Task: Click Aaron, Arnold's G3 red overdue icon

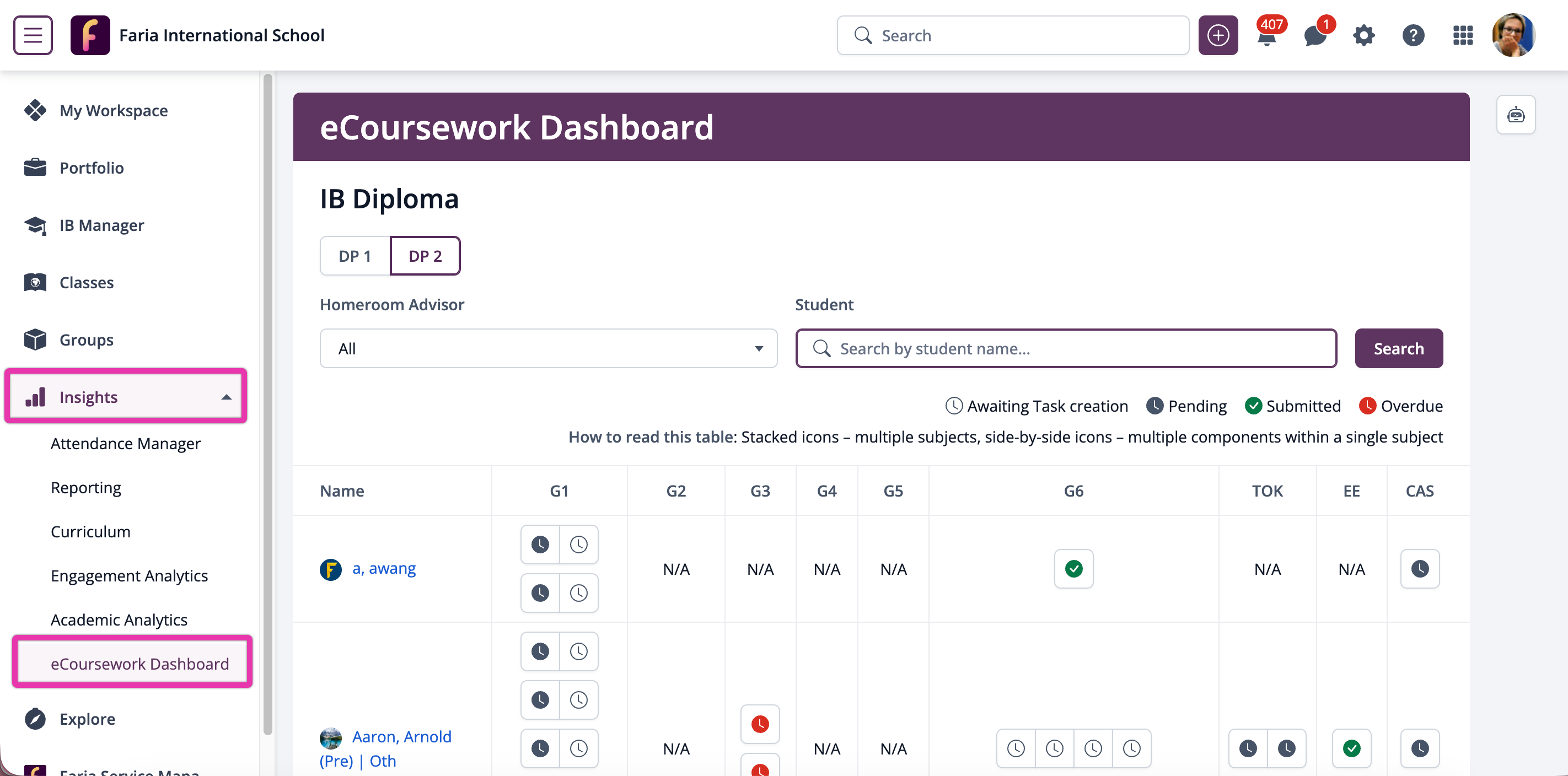Action: (x=760, y=724)
